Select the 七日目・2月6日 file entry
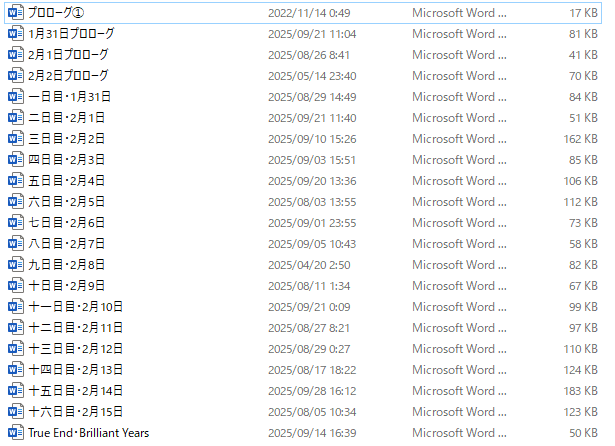Image resolution: width=615 pixels, height=446 pixels. tap(66, 223)
